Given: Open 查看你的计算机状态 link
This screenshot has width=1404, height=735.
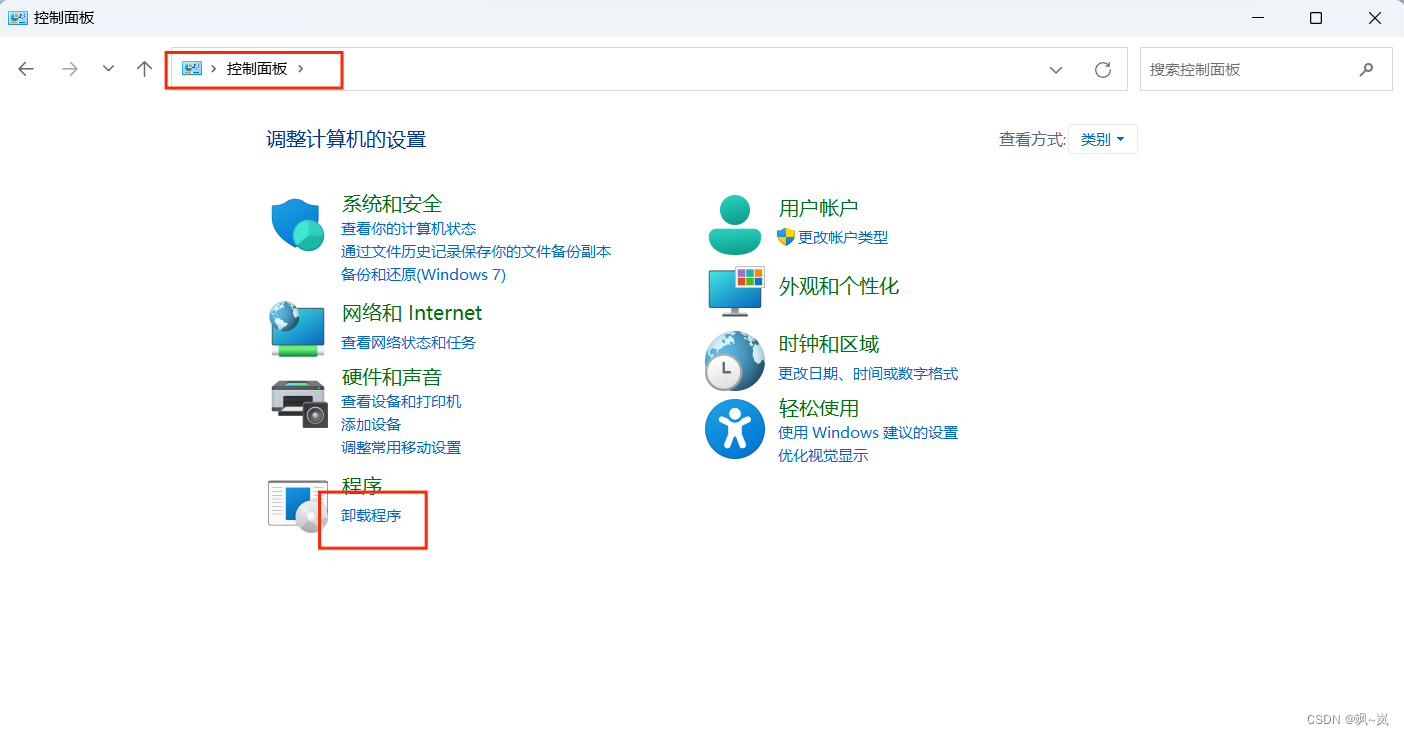Looking at the screenshot, I should [x=408, y=229].
